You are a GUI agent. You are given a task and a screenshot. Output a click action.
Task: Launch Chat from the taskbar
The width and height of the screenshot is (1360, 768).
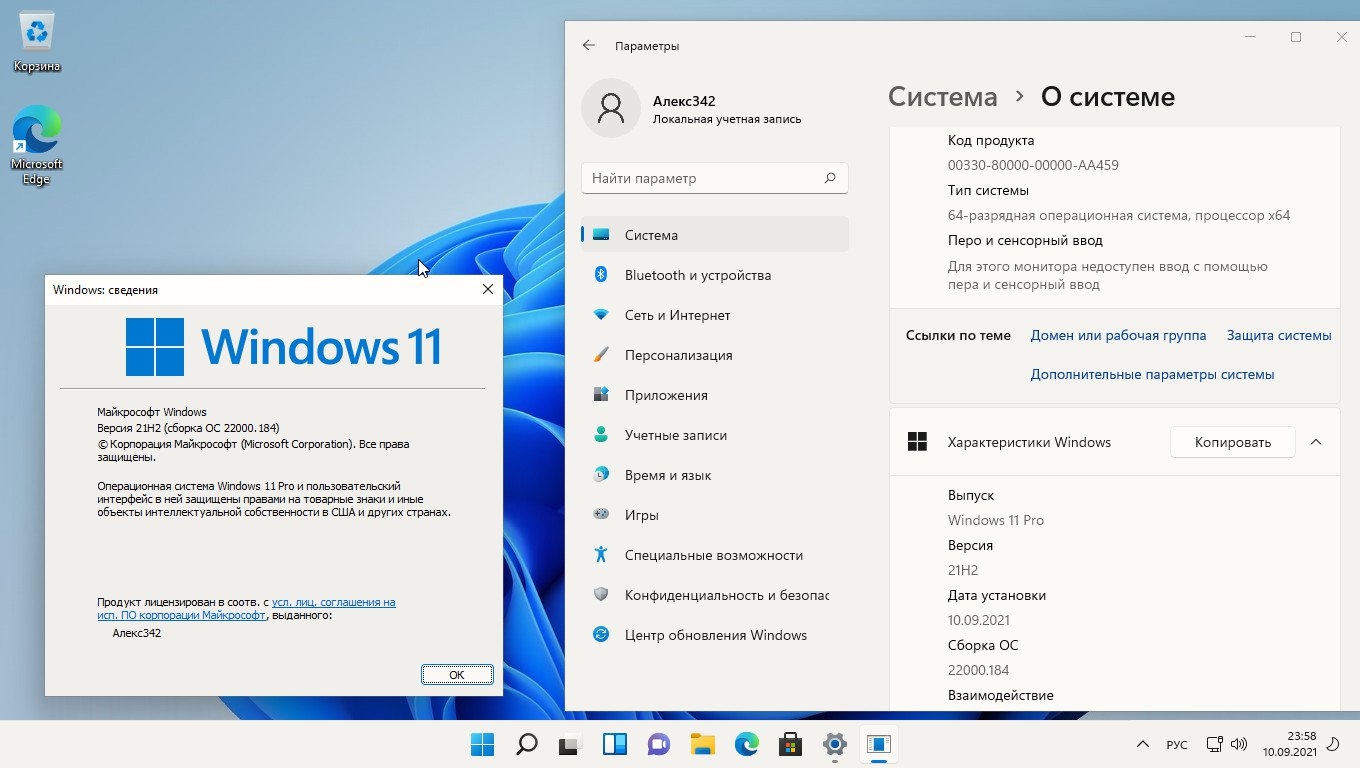658,744
